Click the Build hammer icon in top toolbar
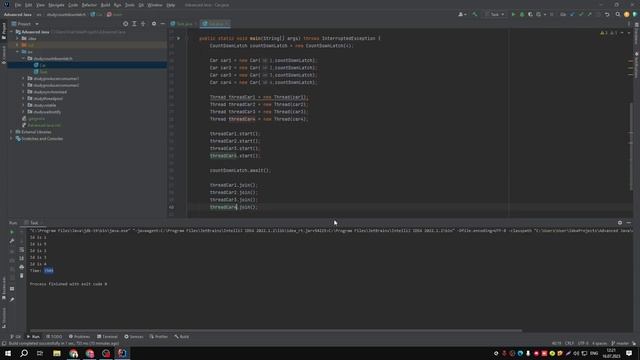Image resolution: width=640 pixels, height=360 pixels. point(474,14)
